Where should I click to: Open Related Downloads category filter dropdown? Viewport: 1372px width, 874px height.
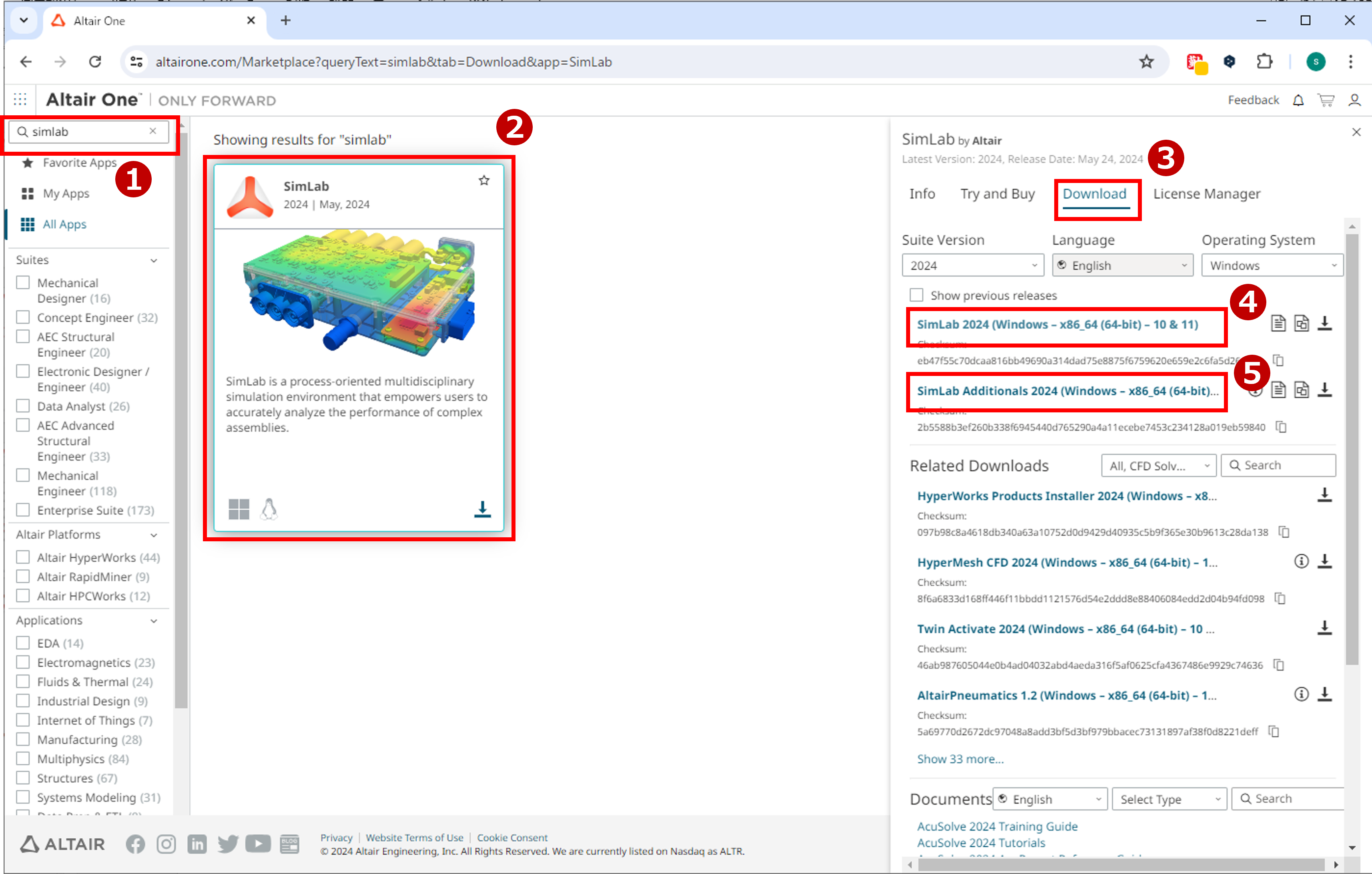1158,466
